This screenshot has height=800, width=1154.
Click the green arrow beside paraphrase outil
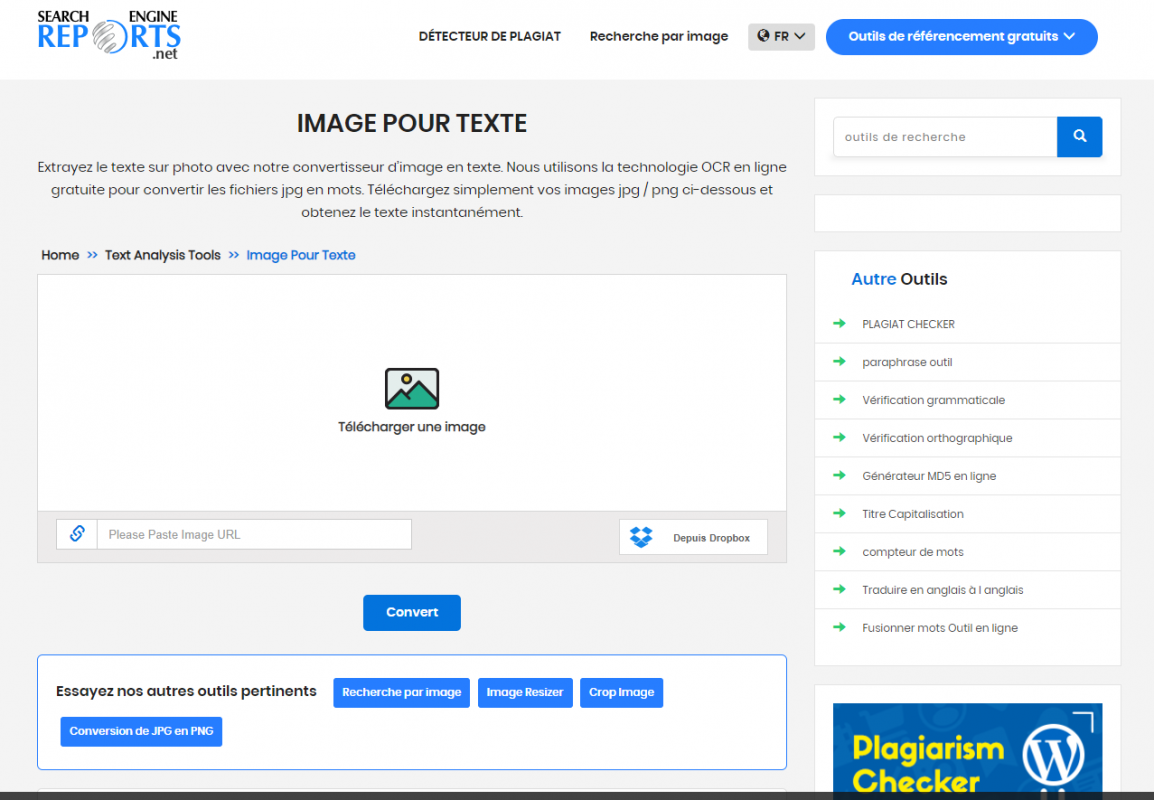(839, 361)
